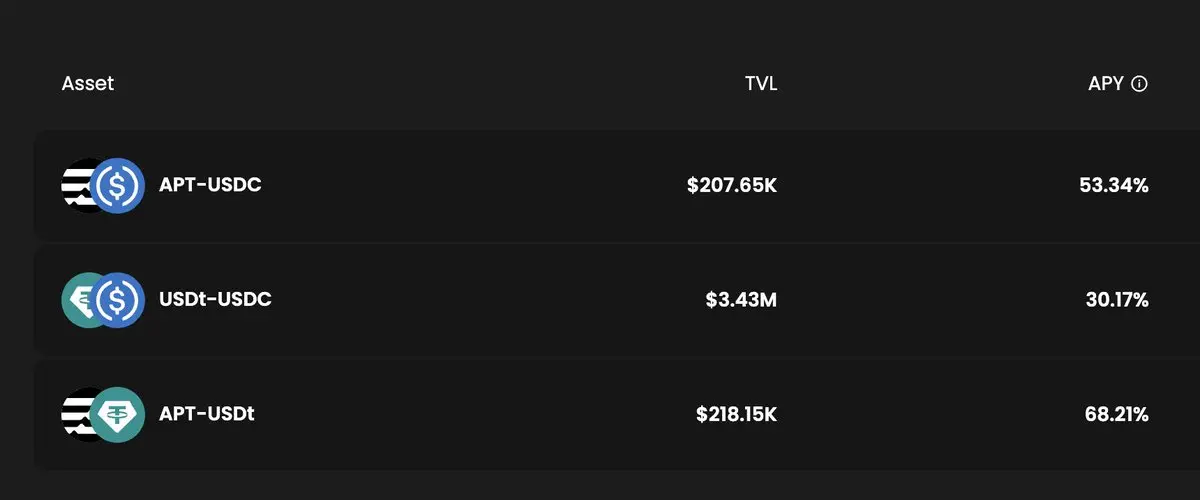Screen dimensions: 1200x500
Task: Click the Aptos logo in APT-USDC row
Action: click(x=78, y=186)
